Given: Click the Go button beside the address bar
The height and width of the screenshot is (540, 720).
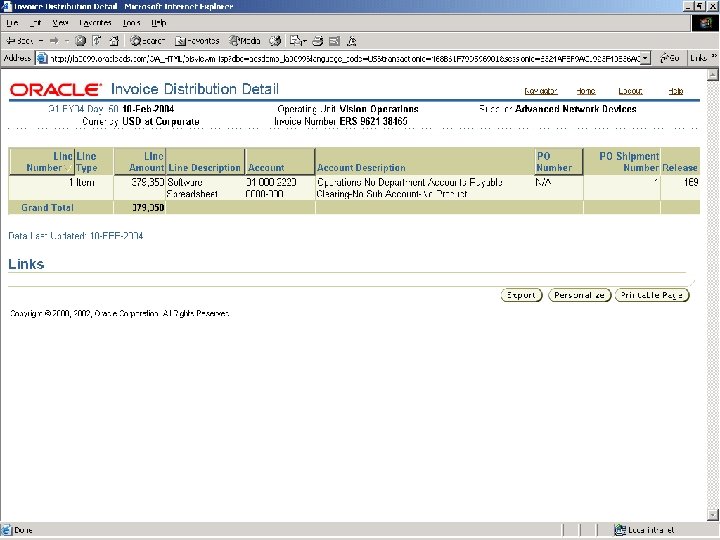Looking at the screenshot, I should coord(669,58).
